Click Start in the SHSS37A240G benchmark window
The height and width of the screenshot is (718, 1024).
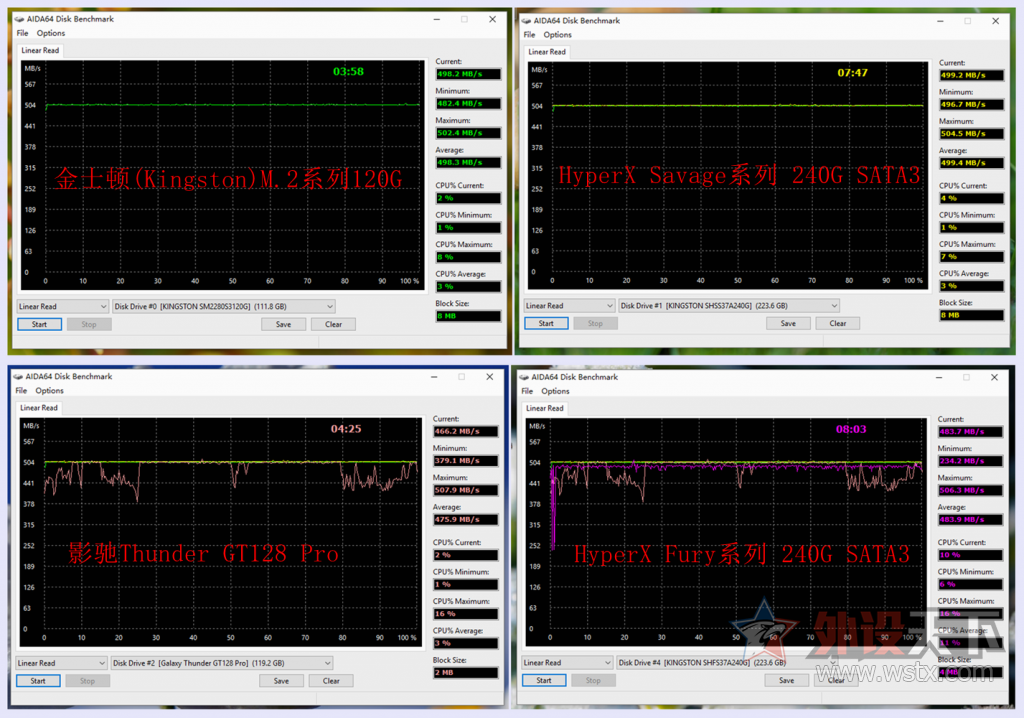pos(546,323)
